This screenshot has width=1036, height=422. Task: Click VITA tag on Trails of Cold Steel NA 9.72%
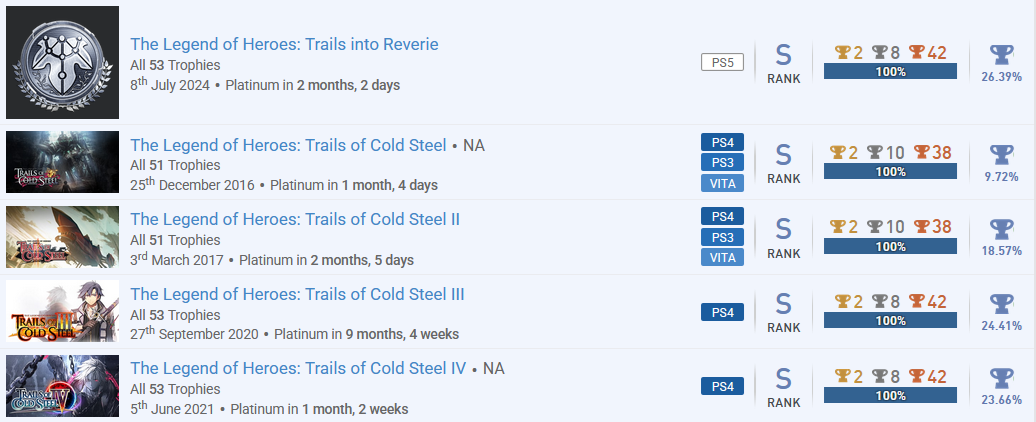pyautogui.click(x=722, y=183)
